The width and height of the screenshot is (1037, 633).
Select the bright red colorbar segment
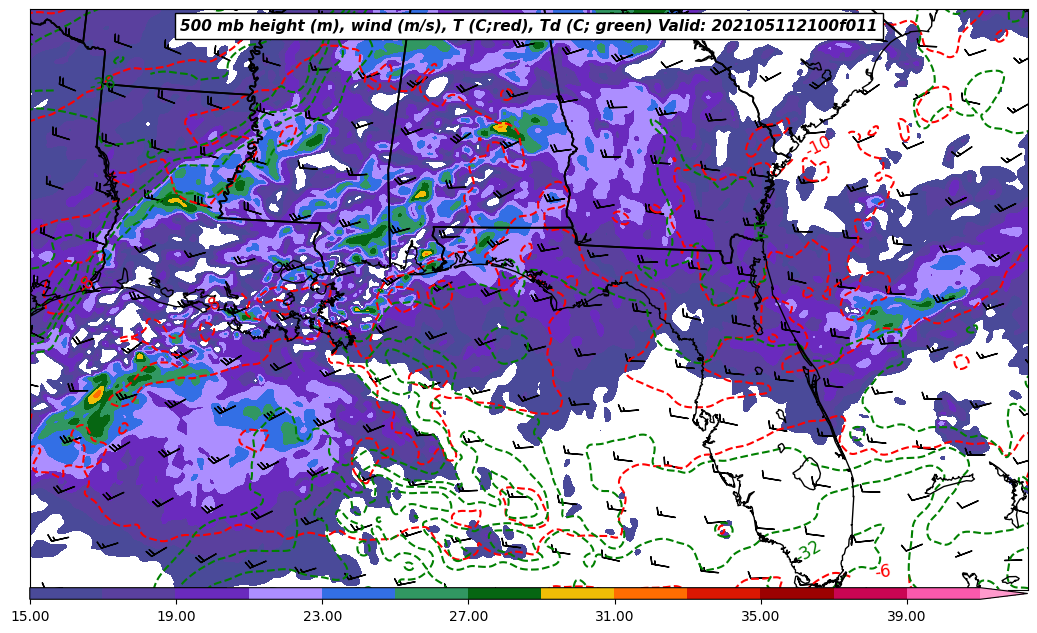[724, 593]
